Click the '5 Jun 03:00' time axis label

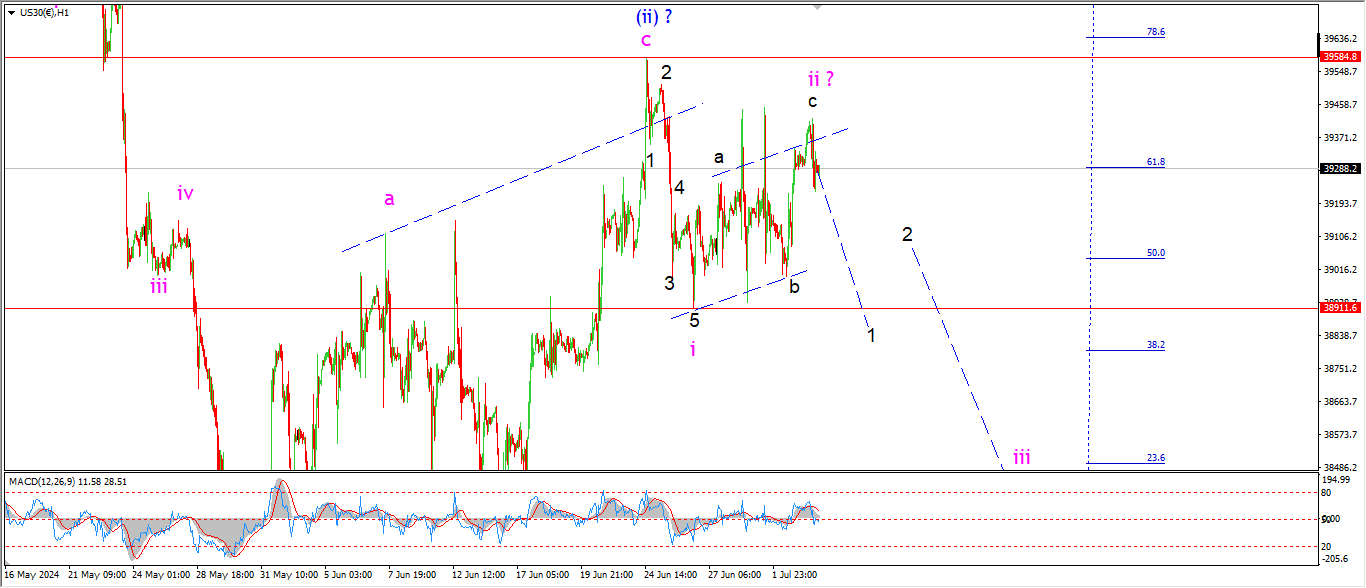point(347,575)
